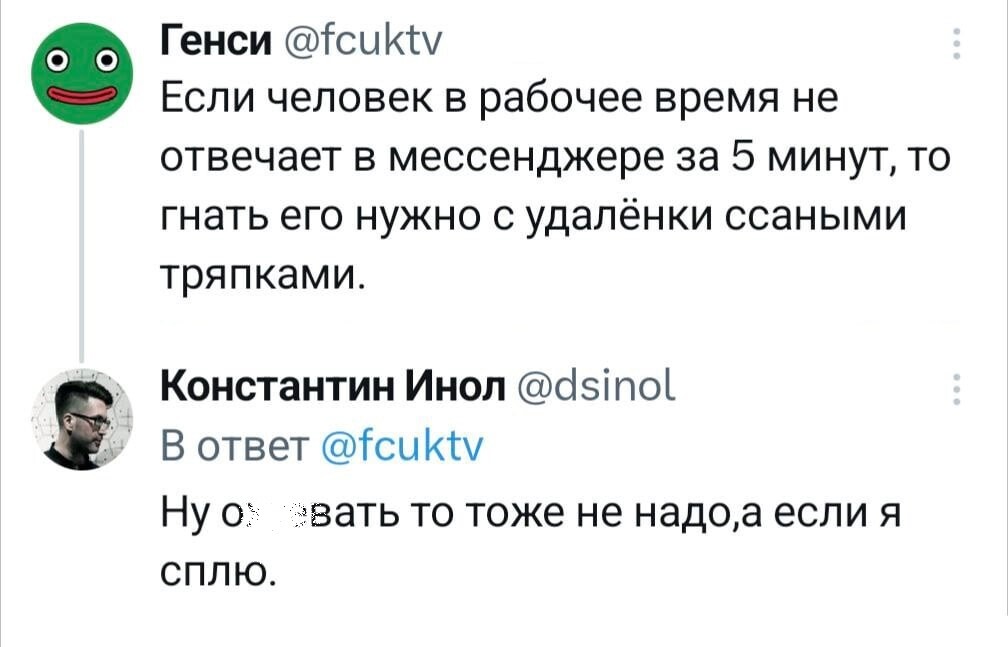This screenshot has width=1008, height=647.
Task: Open three-dot menu on Константин's reply
Action: point(958,390)
